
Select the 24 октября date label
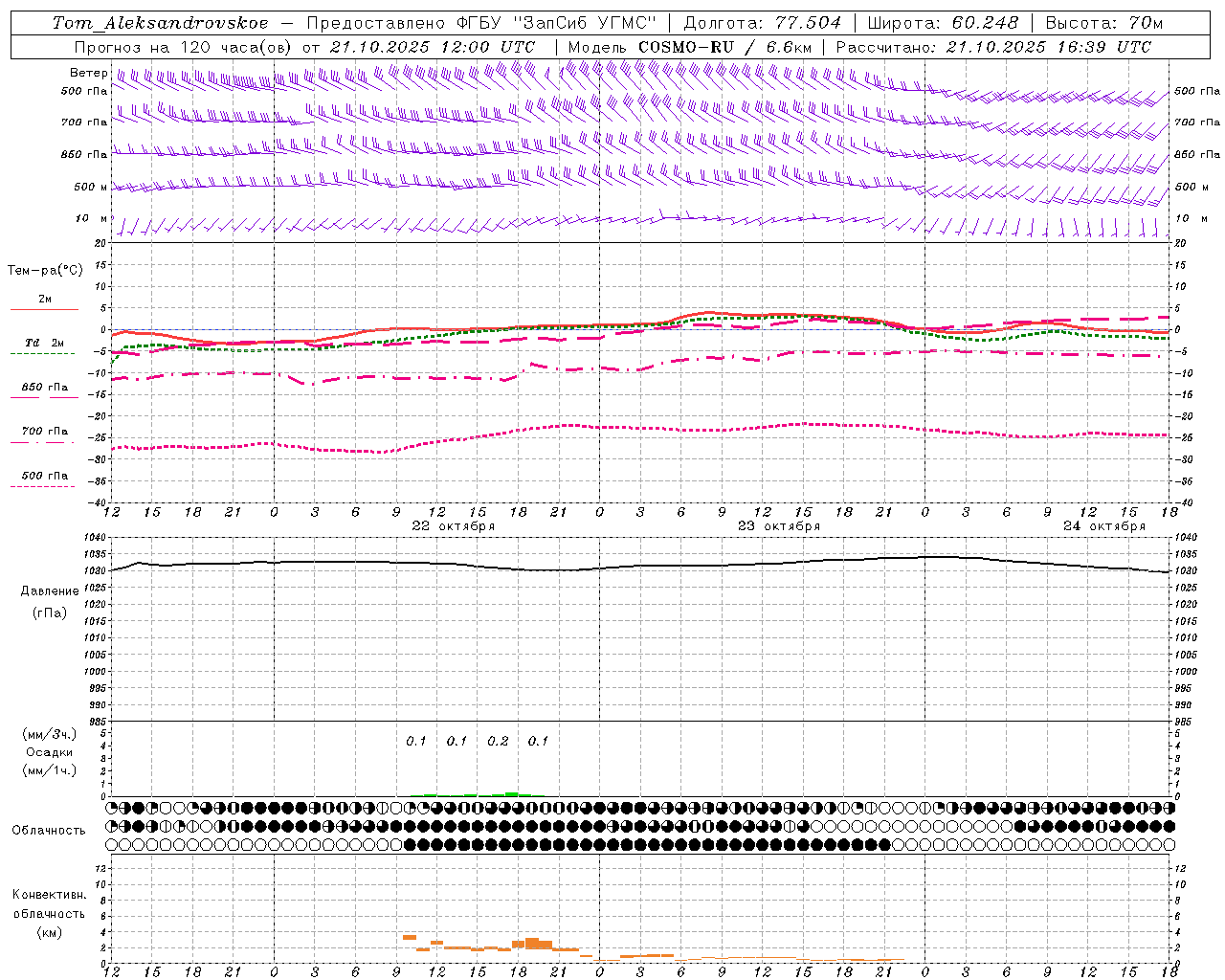[1104, 526]
